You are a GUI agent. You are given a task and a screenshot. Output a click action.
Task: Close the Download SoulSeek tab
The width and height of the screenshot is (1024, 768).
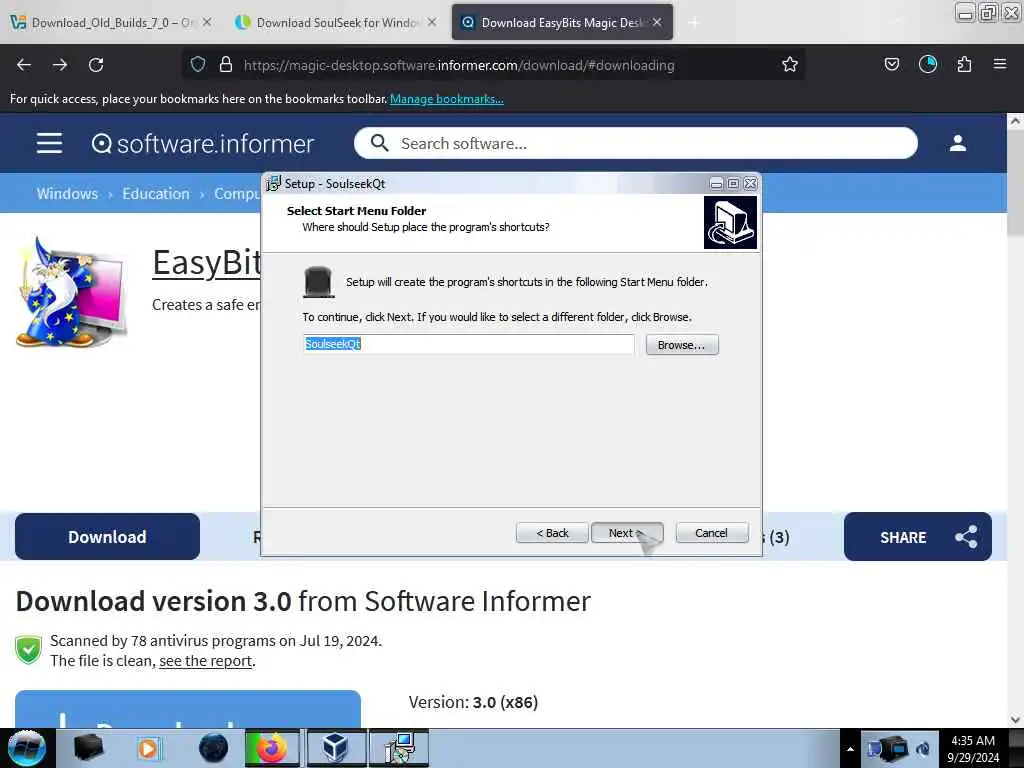pyautogui.click(x=432, y=22)
